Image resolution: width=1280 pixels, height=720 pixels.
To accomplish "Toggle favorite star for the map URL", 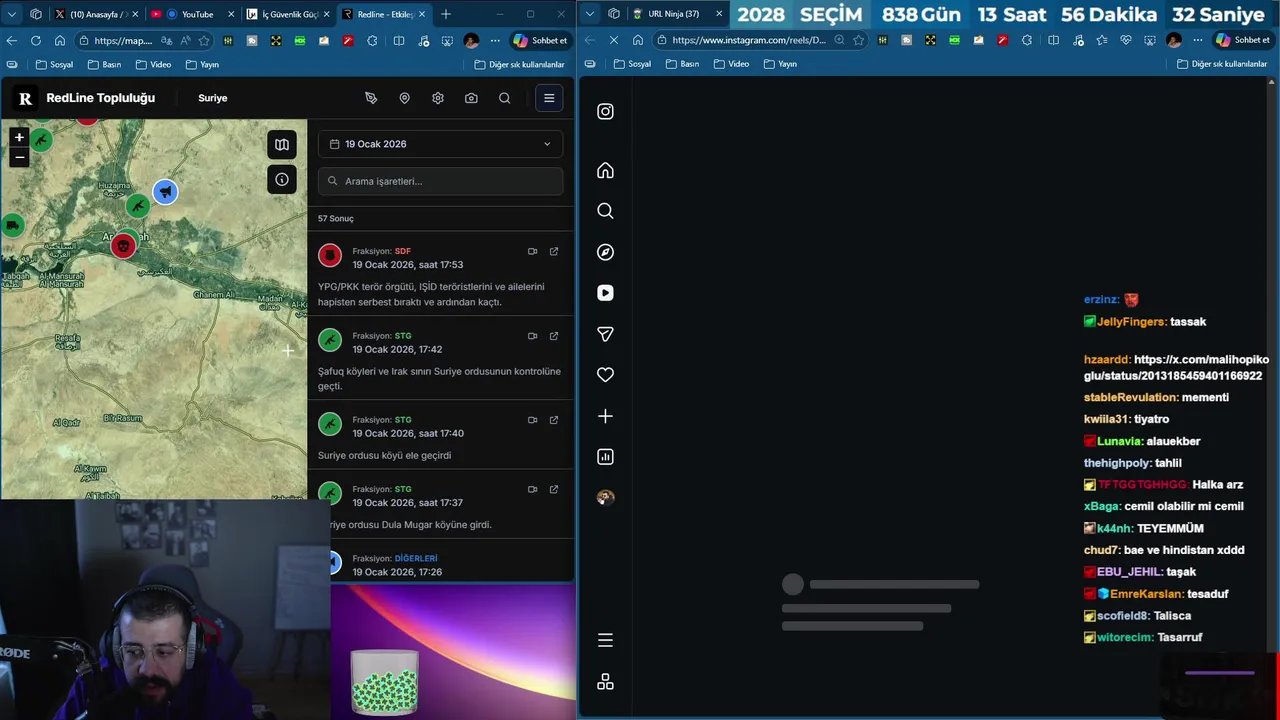I will pos(204,40).
